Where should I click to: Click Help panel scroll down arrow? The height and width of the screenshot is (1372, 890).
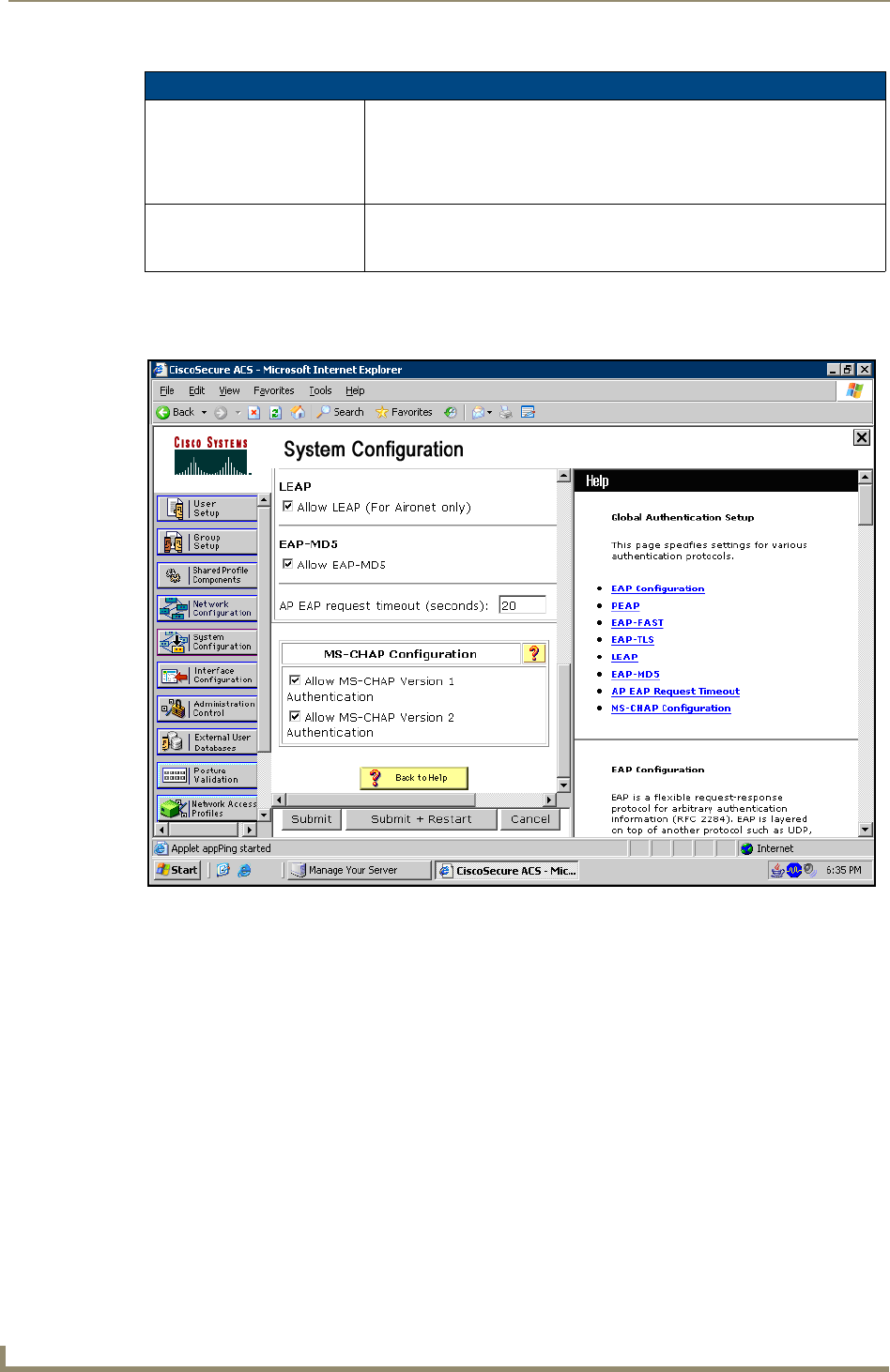tap(866, 830)
